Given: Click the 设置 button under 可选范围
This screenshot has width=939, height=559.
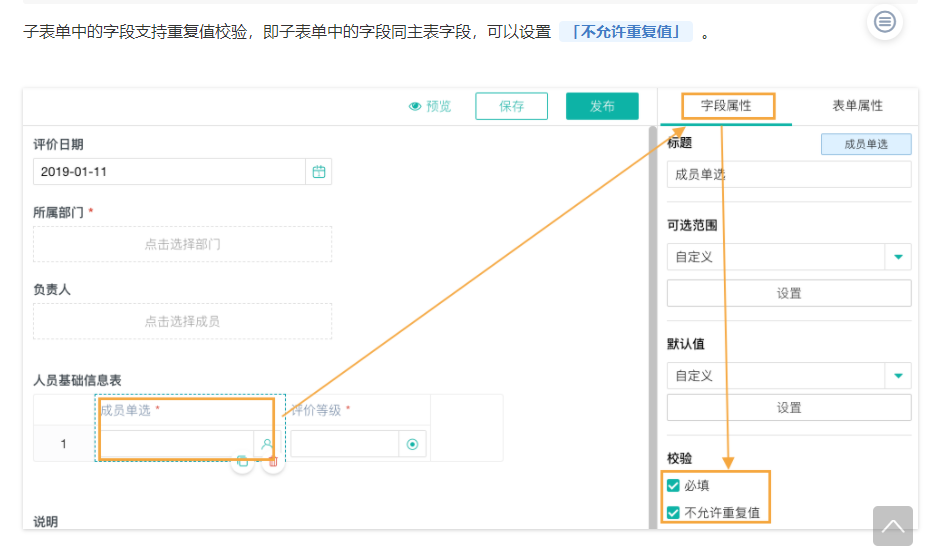Looking at the screenshot, I should coord(789,293).
